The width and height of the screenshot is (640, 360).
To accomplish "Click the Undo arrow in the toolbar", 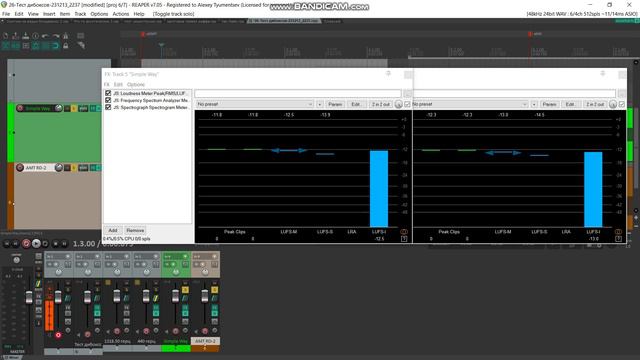I will 45,36.
